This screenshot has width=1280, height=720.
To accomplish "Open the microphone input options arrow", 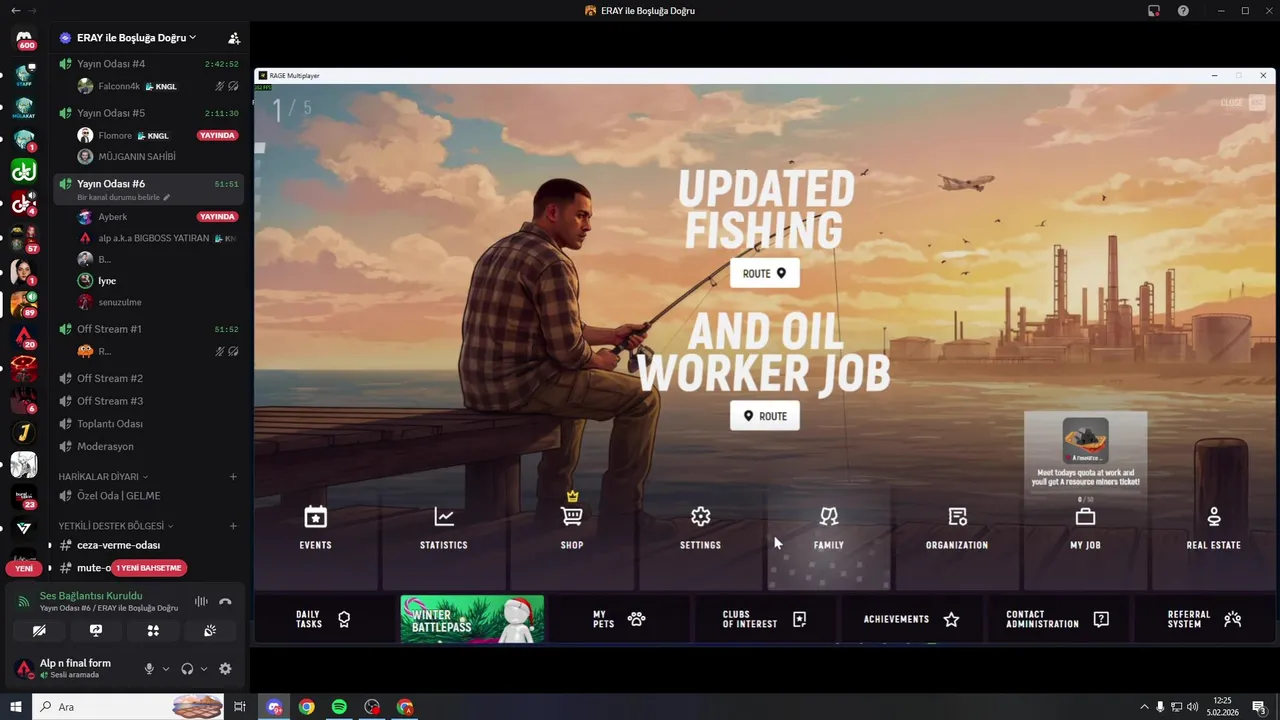I will point(166,669).
